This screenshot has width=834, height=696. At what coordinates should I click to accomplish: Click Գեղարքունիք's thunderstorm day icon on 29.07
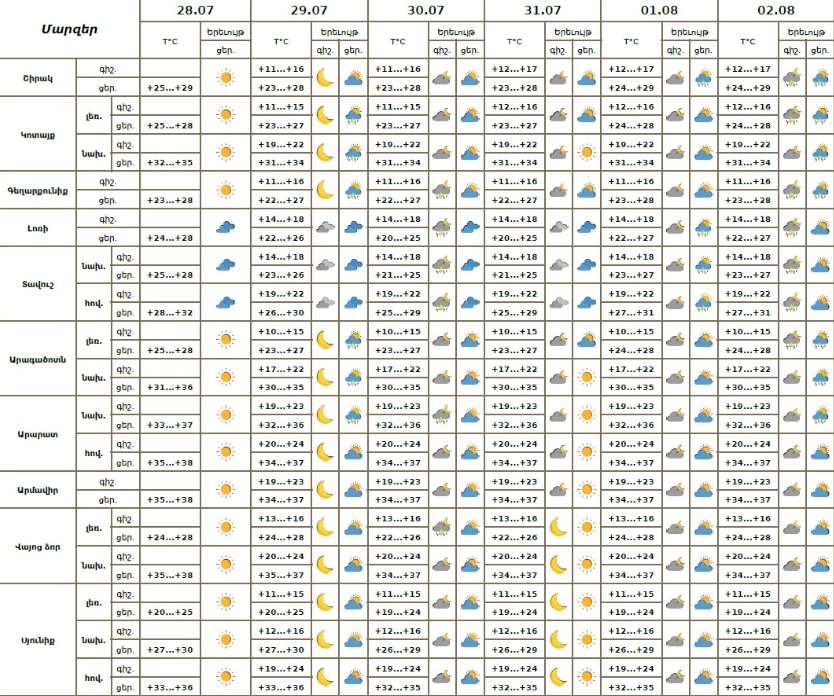click(x=353, y=190)
